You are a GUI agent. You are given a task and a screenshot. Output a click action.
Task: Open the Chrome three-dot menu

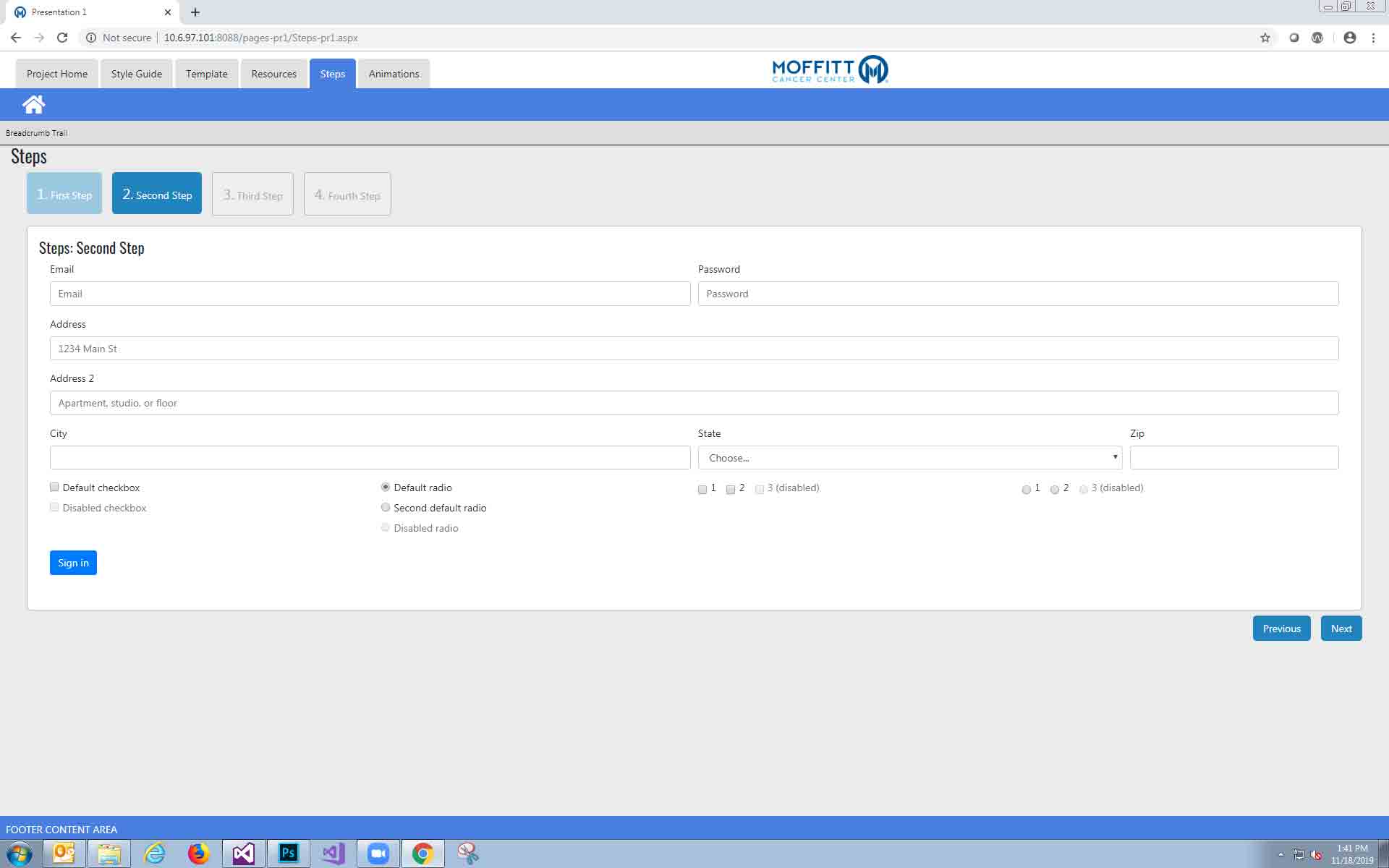click(x=1373, y=38)
